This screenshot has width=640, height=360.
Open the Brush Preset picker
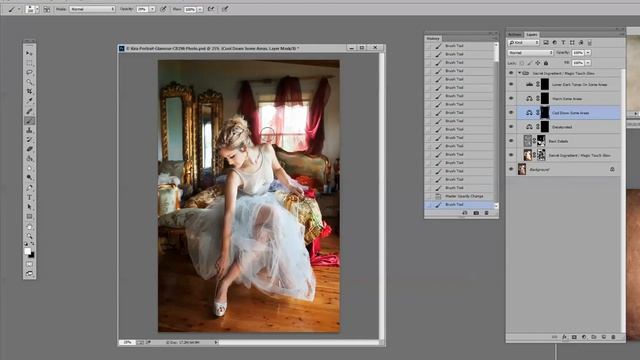(31, 9)
